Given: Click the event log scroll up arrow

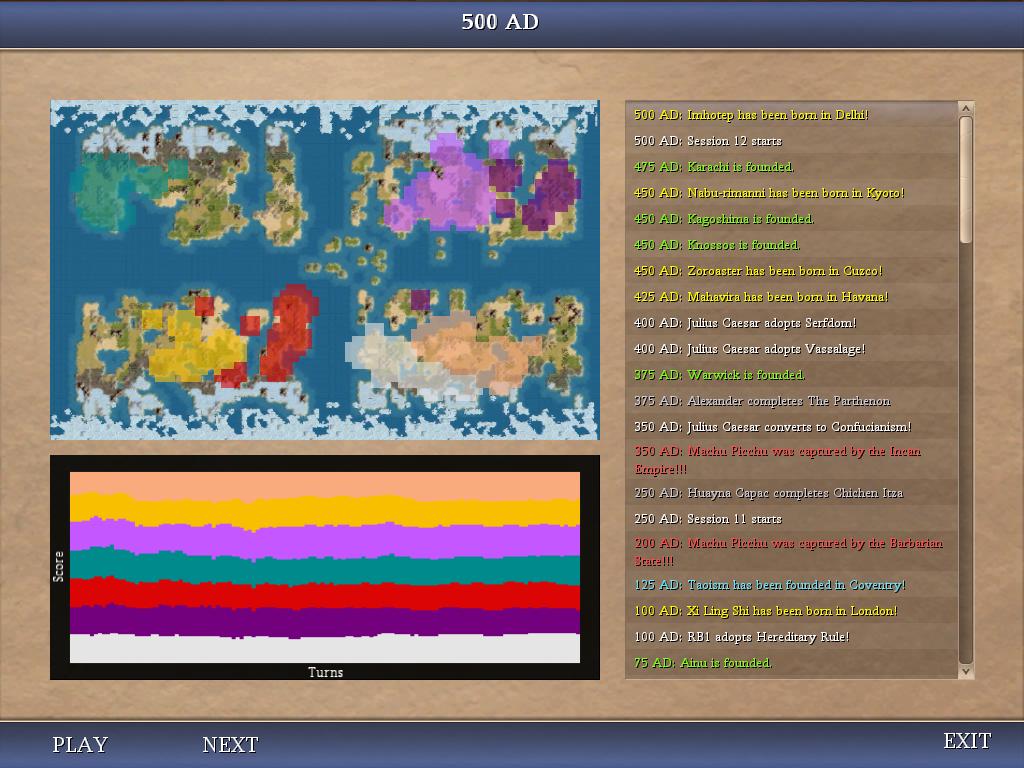Looking at the screenshot, I should click(x=966, y=108).
